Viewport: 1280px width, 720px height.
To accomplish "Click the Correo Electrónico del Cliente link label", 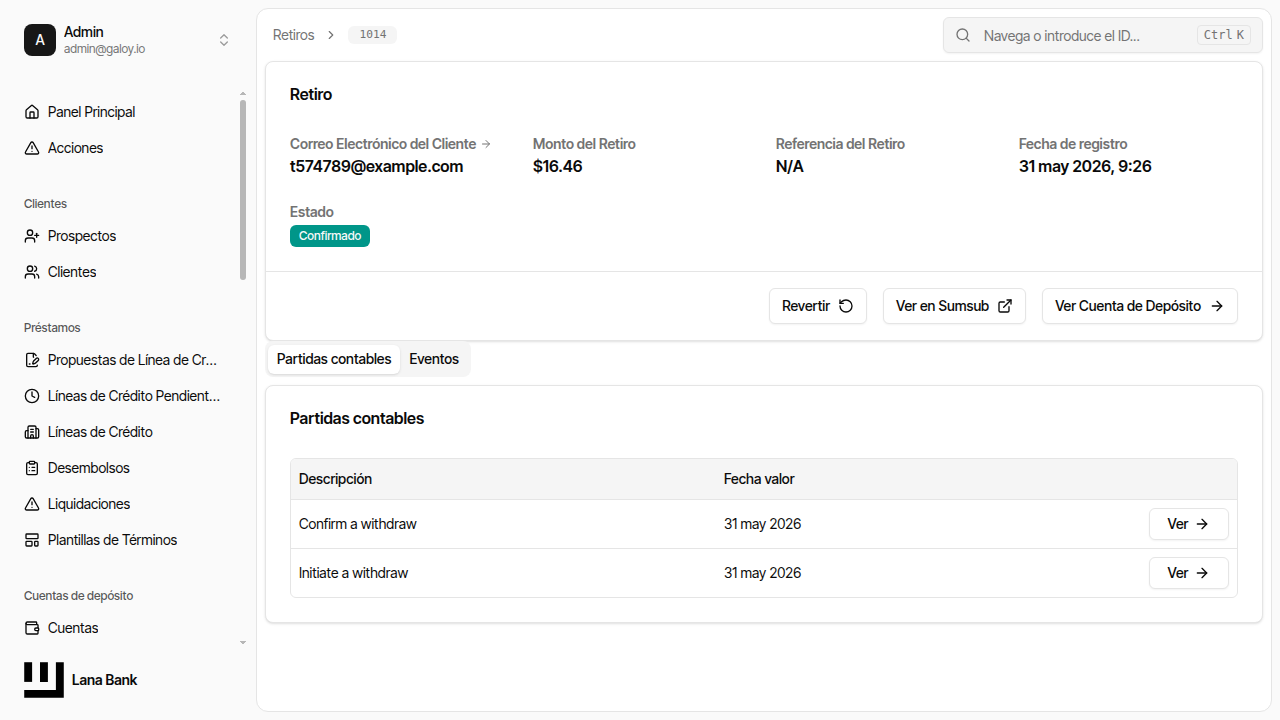I will [383, 144].
